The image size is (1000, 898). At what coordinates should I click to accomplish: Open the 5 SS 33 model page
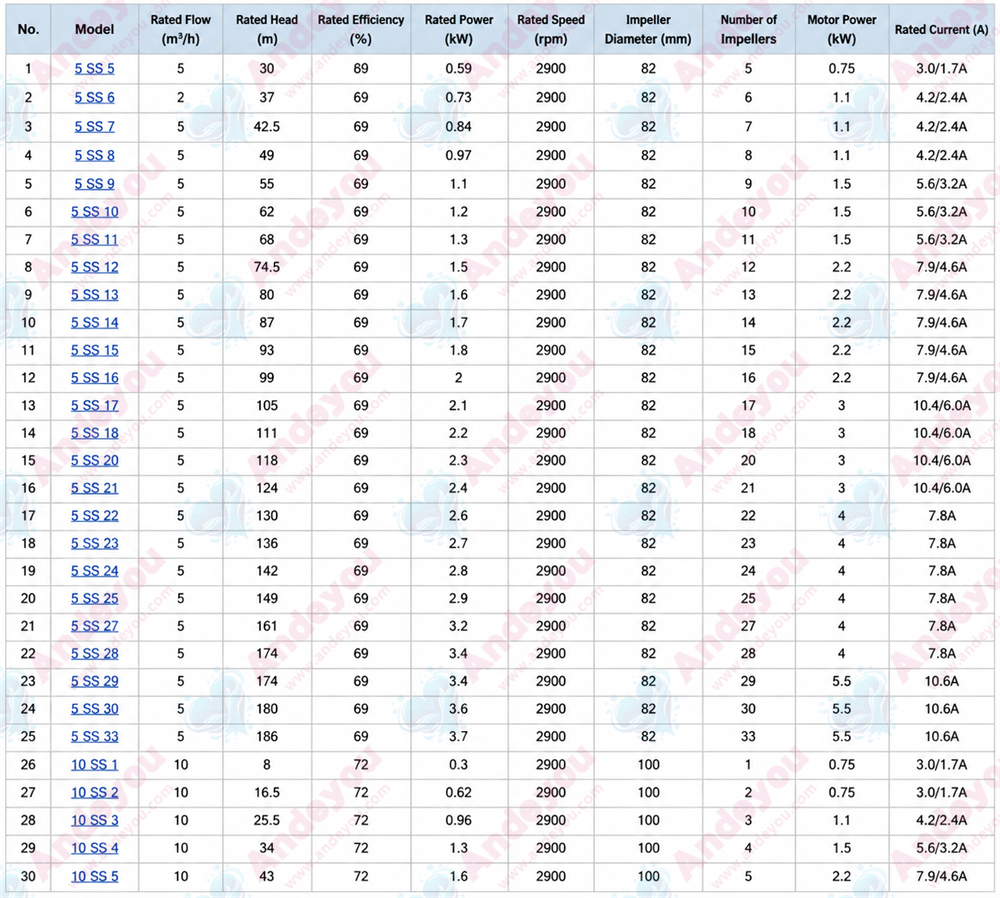click(x=94, y=736)
